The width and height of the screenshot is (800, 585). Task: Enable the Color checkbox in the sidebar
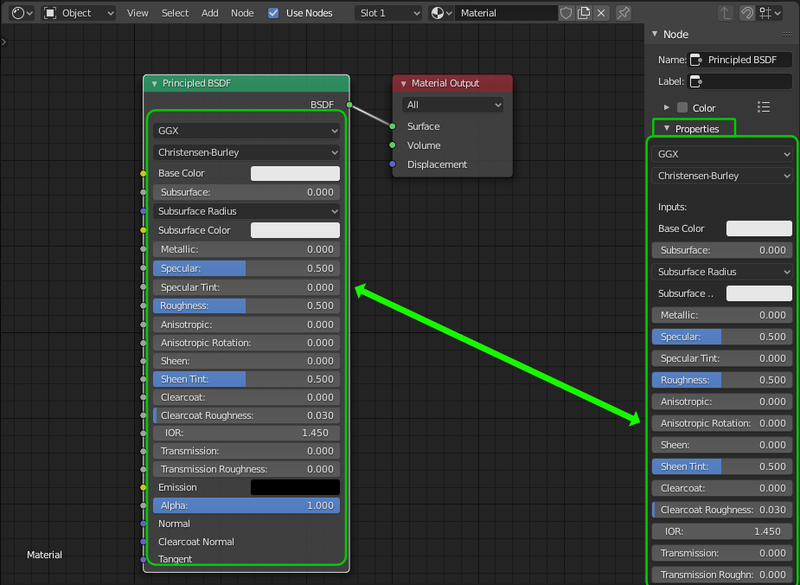click(x=682, y=108)
